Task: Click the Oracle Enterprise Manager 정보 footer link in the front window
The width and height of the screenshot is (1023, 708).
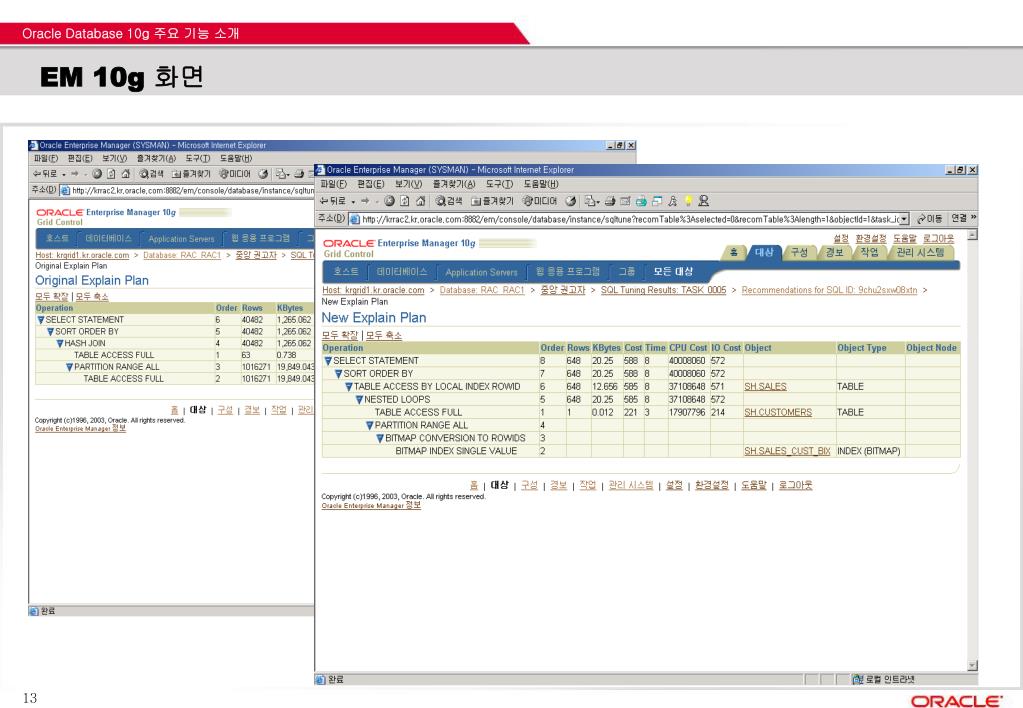Action: pyautogui.click(x=371, y=505)
